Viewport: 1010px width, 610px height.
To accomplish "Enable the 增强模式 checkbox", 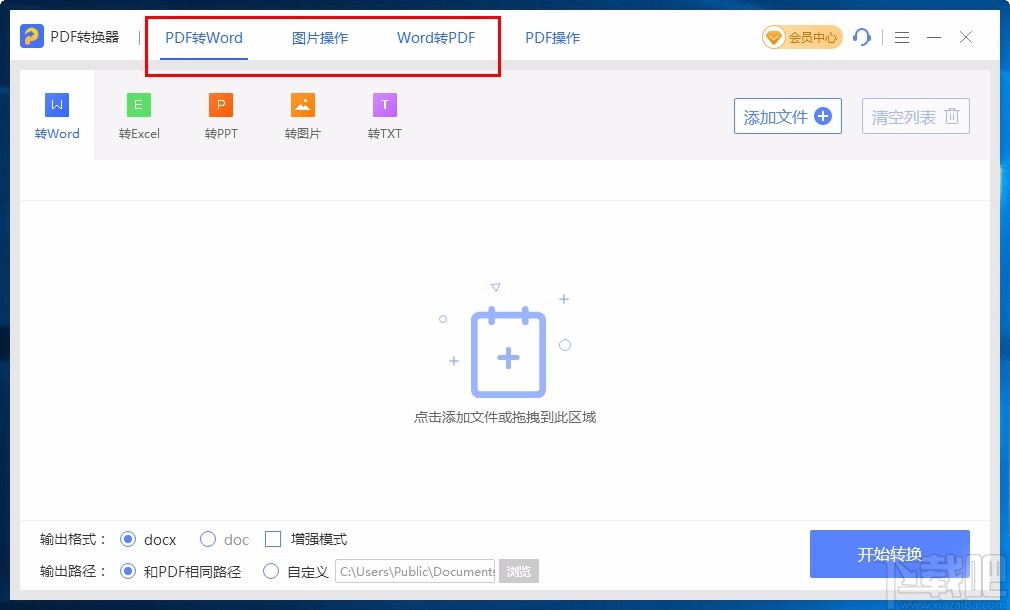I will tap(273, 539).
